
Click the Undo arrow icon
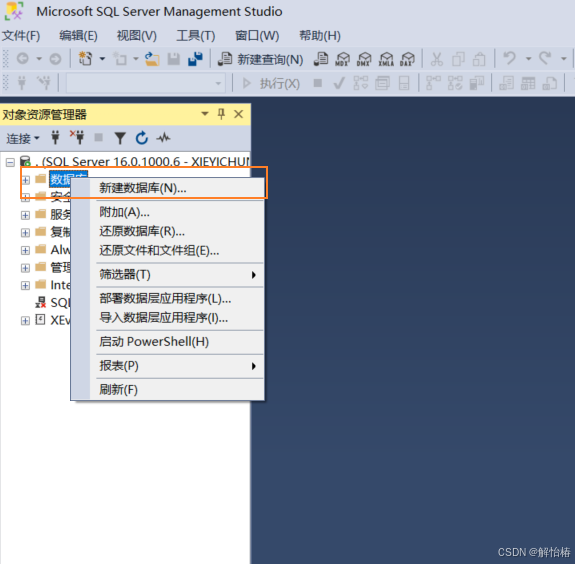509,58
